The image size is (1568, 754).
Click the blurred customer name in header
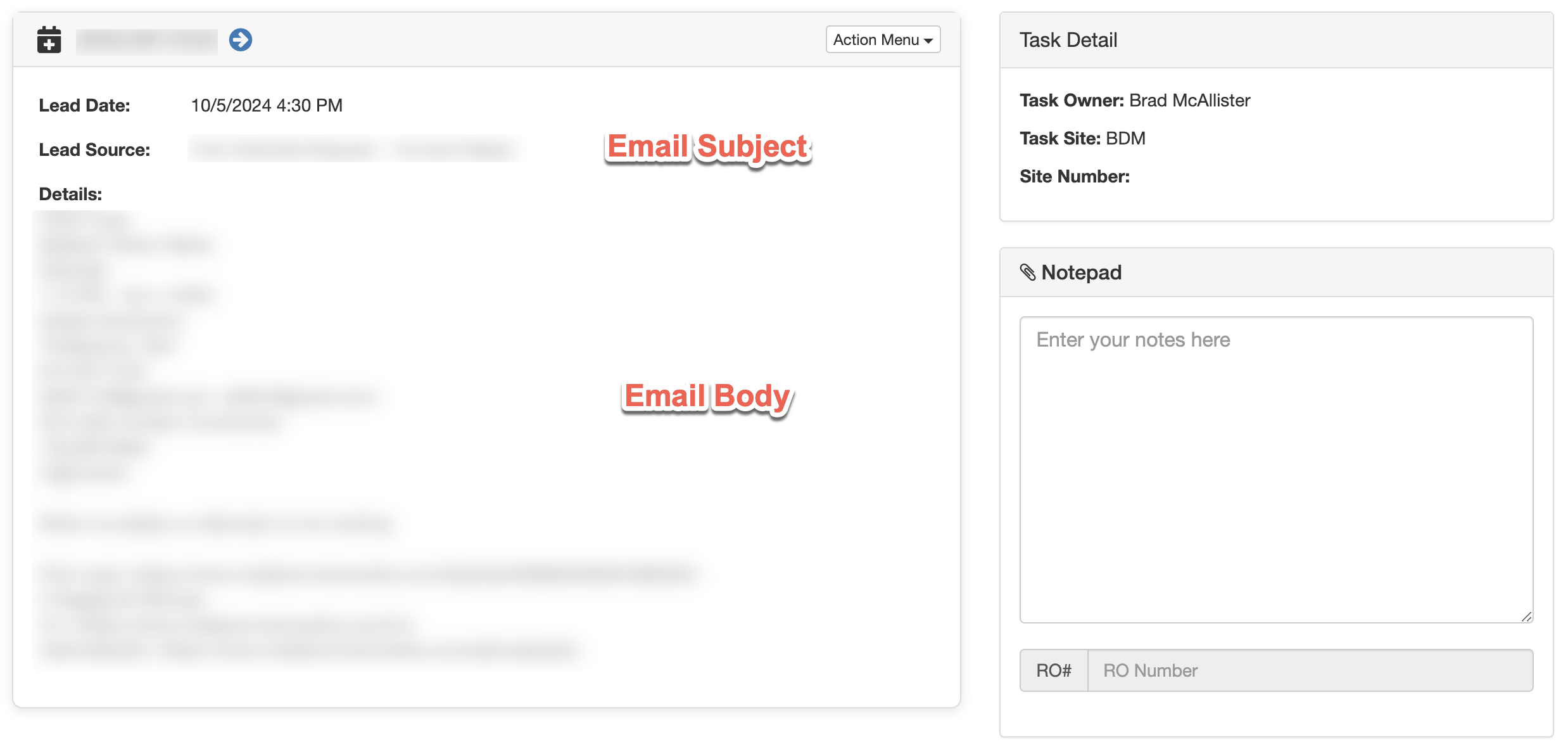[147, 41]
